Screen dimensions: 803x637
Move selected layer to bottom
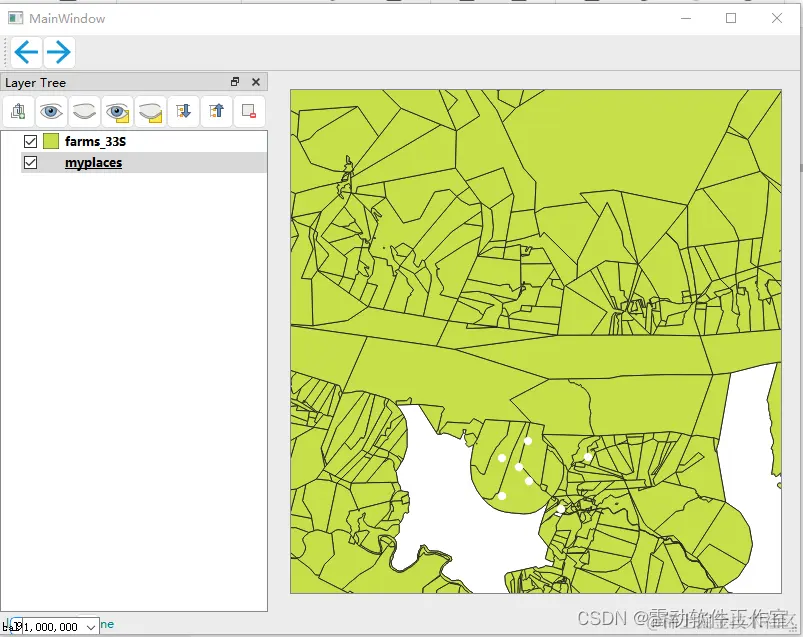(x=183, y=111)
